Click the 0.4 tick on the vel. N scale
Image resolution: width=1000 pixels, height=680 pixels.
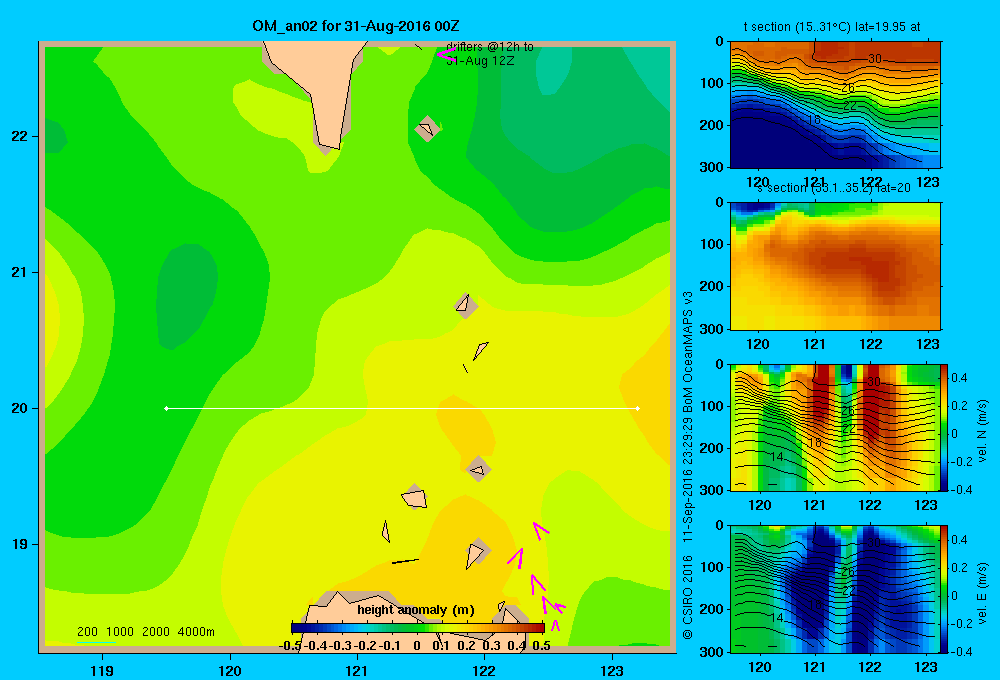click(960, 378)
